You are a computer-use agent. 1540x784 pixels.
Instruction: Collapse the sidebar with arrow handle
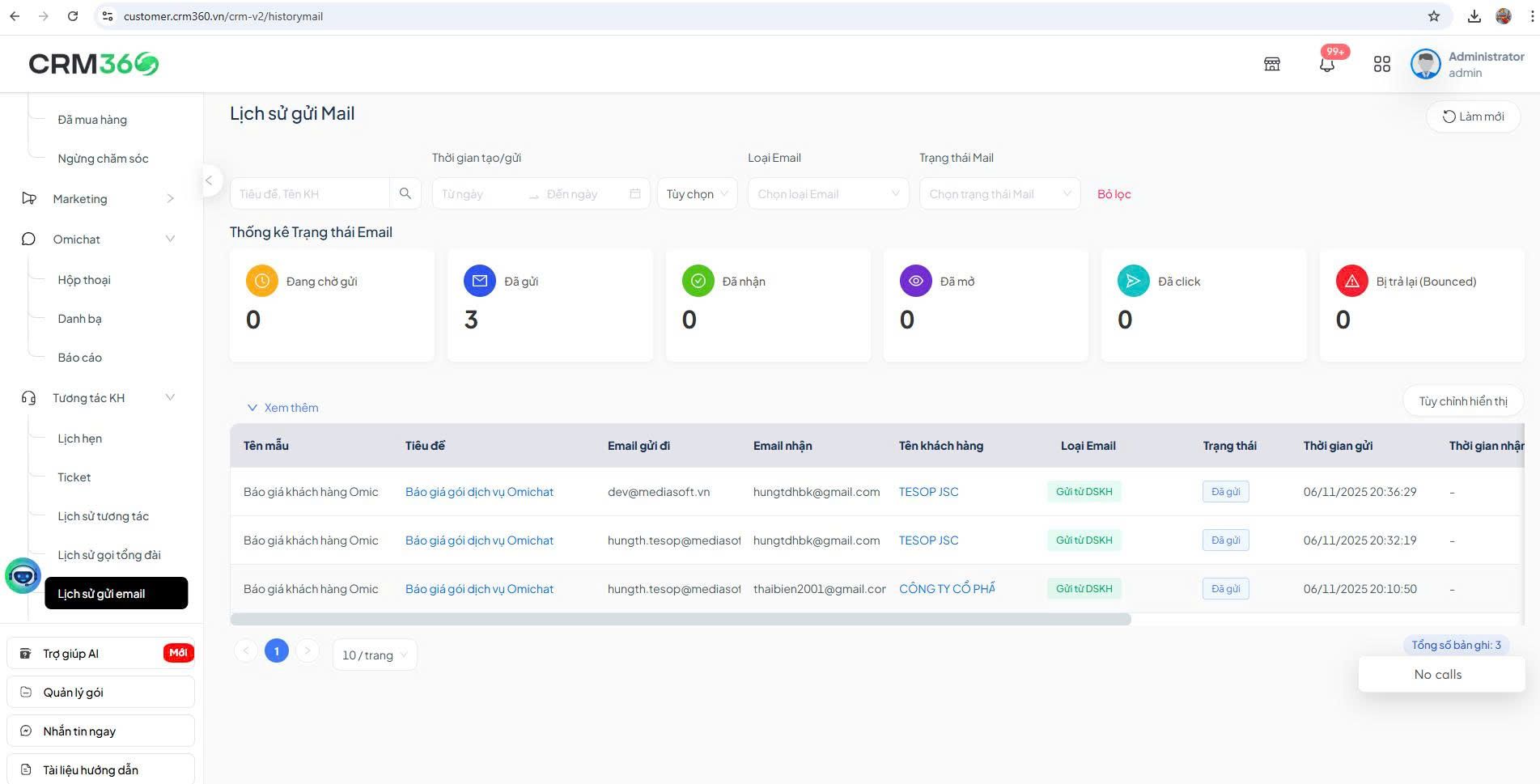click(209, 180)
